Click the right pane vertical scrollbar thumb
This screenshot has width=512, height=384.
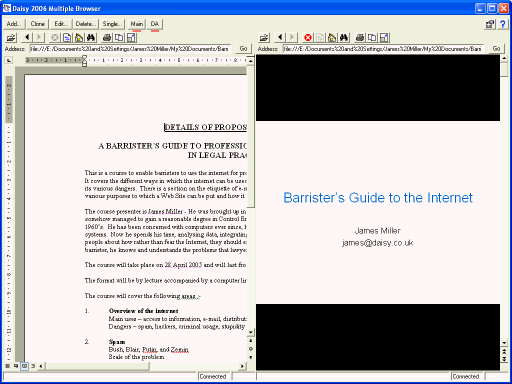(504, 70)
